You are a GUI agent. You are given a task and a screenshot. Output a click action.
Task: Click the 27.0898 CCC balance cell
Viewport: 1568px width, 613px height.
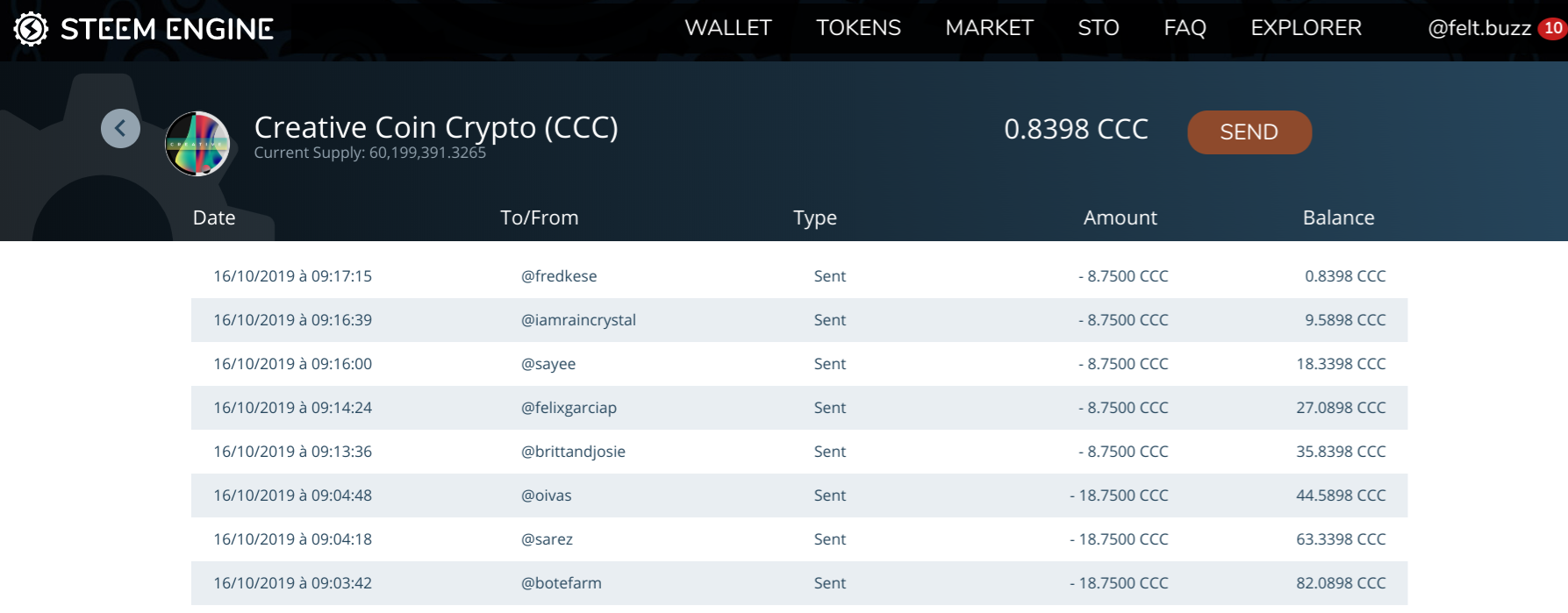[x=1341, y=408]
